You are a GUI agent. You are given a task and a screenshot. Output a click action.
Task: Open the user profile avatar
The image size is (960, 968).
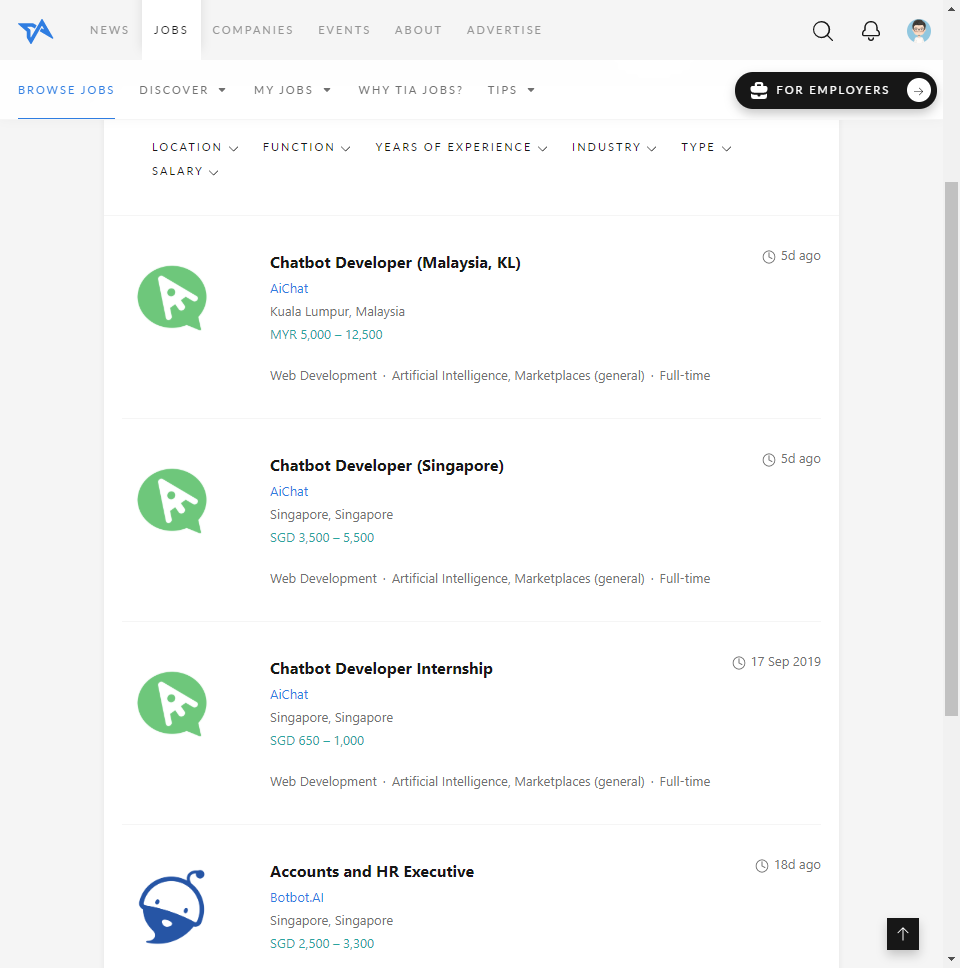(919, 30)
